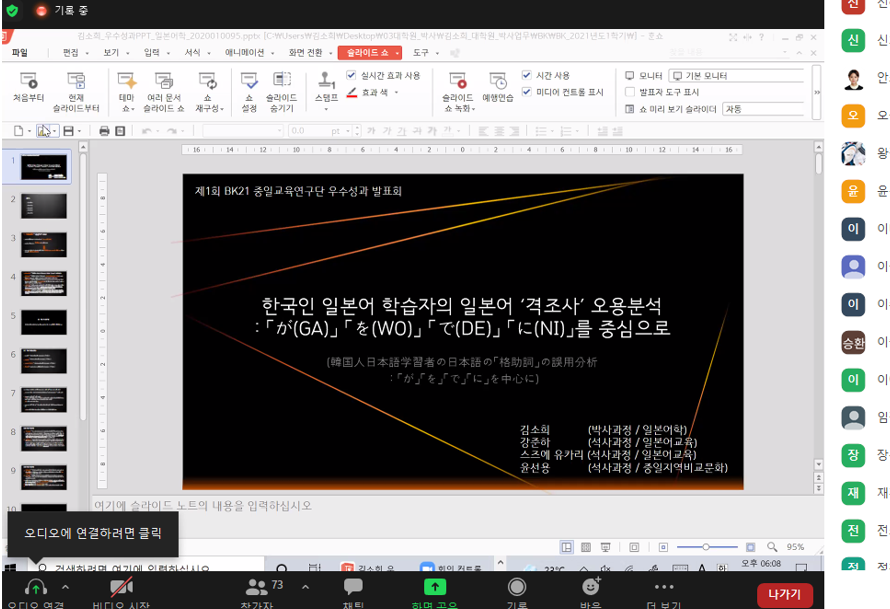Image resolution: width=890 pixels, height=609 pixels.
Task: Open Zoom reactions (반응) icon
Action: pyautogui.click(x=591, y=588)
